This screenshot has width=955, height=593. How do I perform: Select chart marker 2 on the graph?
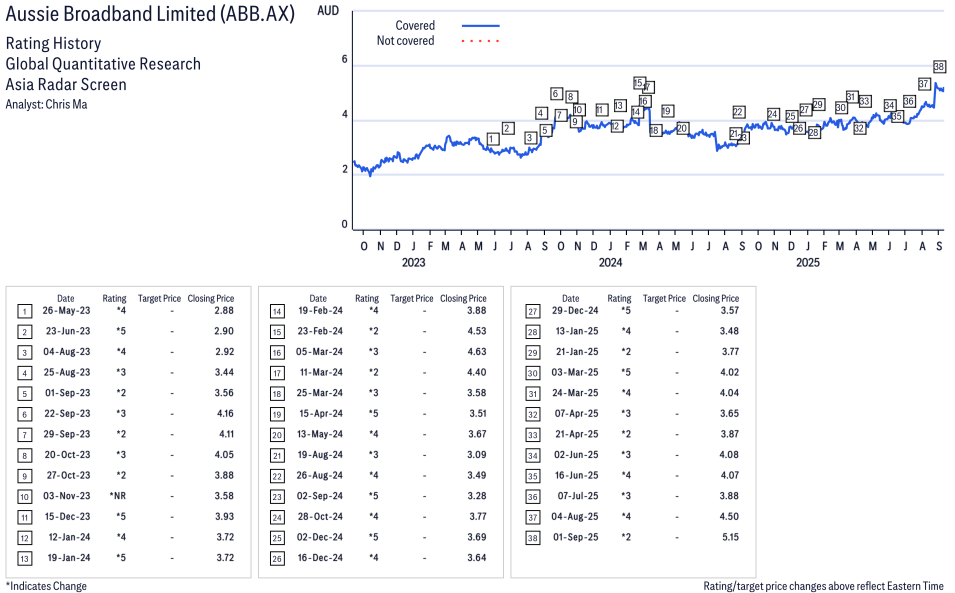point(509,128)
